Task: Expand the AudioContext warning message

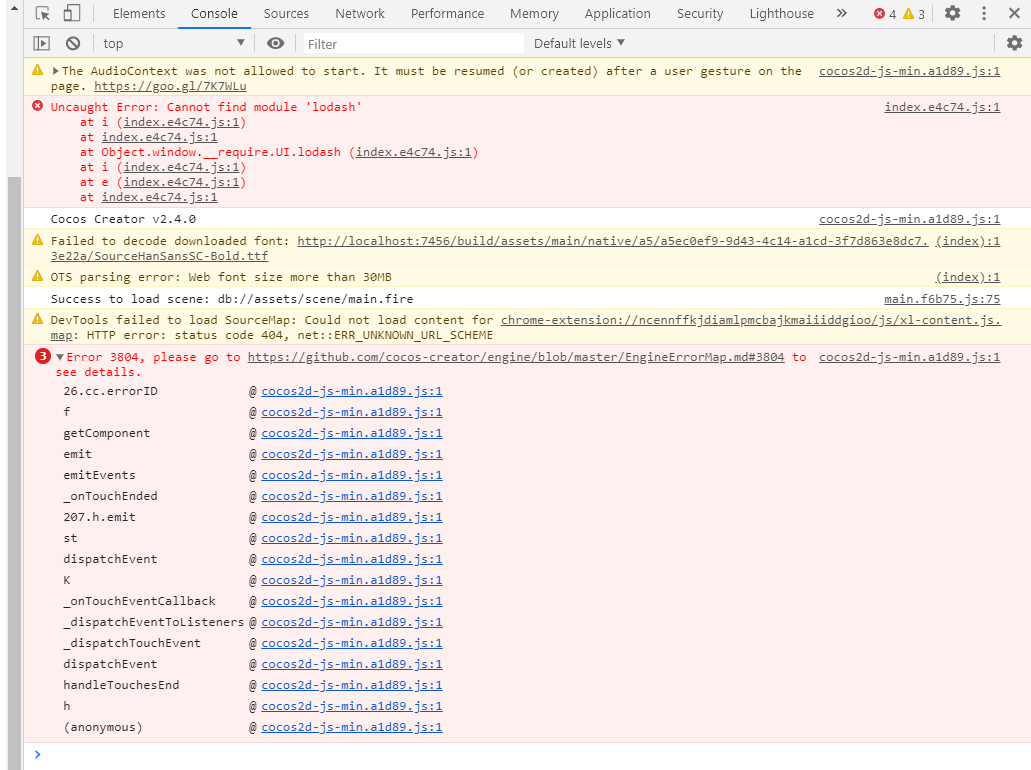Action: click(56, 71)
